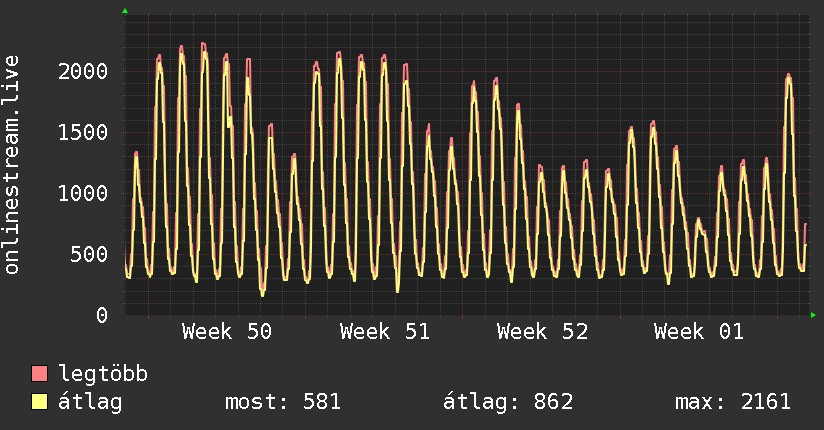Click the 1000 y-axis tick label

(x=82, y=194)
